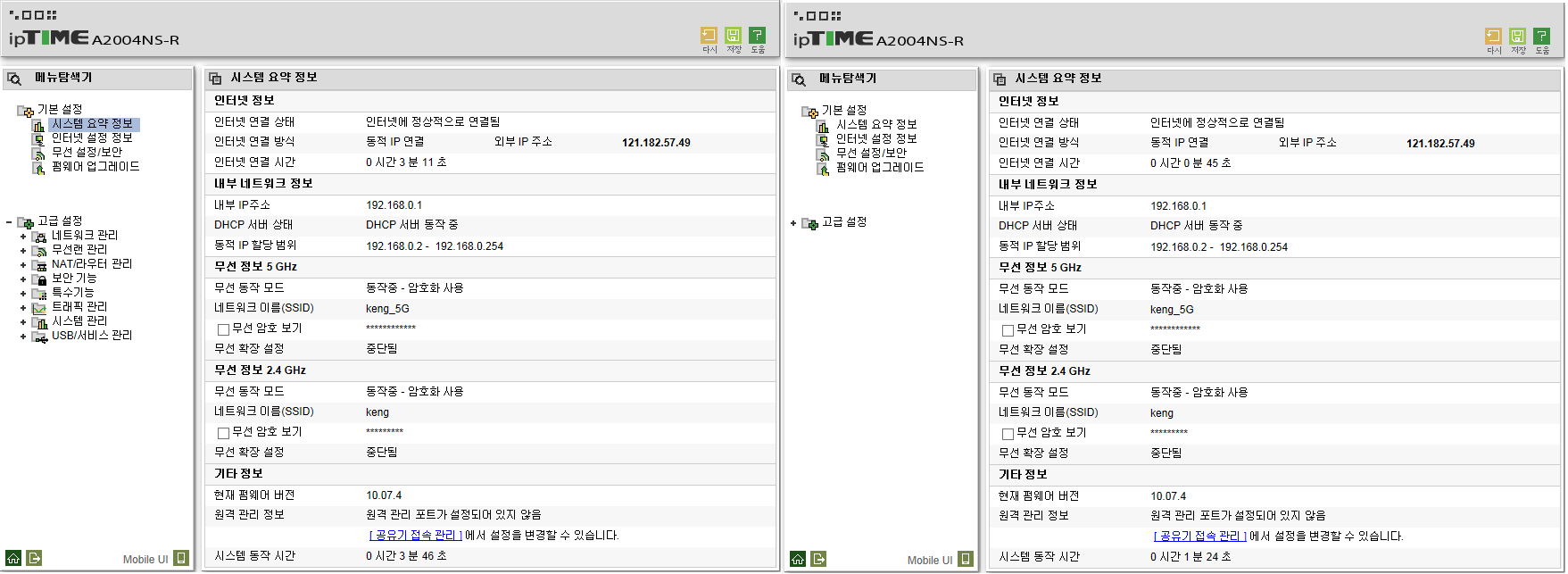Viewport: 1568px width, 574px height.
Task: Click the home icon at bottom of right window
Action: tap(798, 559)
